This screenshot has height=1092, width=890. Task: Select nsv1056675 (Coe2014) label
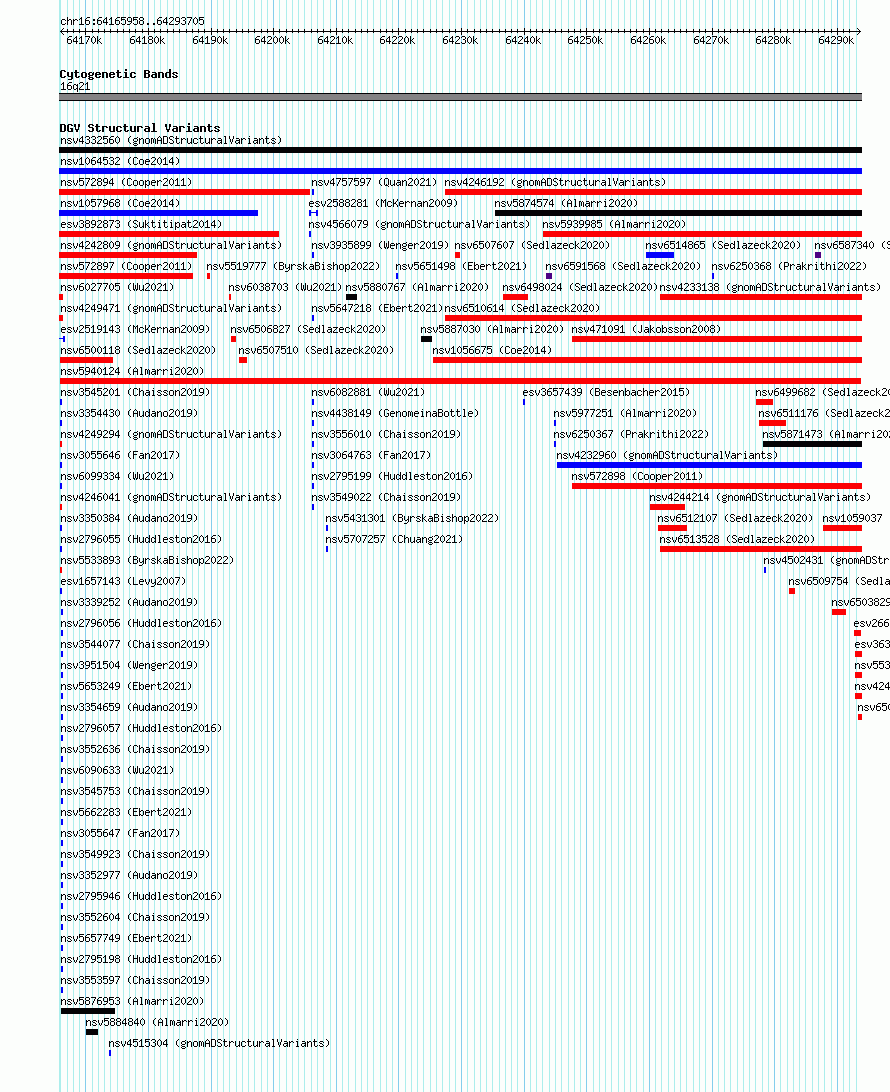click(x=492, y=349)
